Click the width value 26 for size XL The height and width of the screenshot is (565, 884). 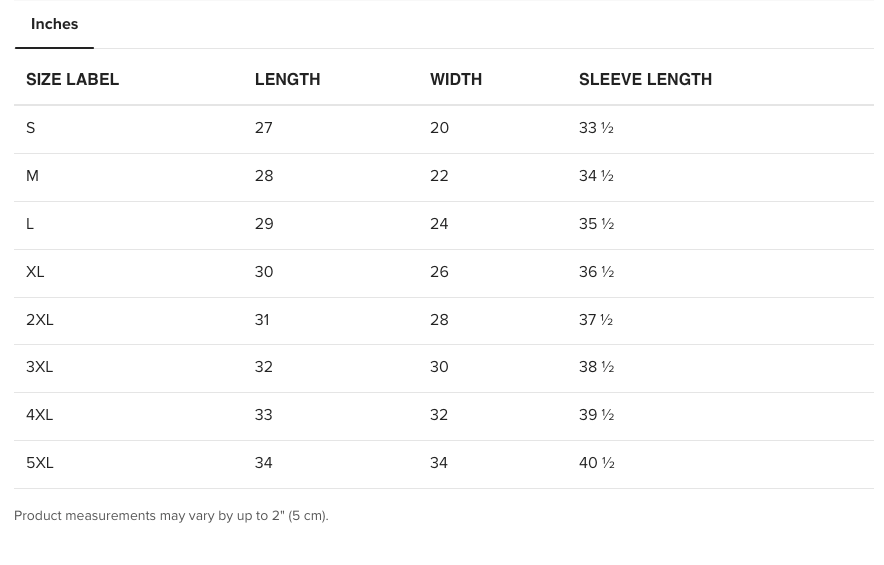pyautogui.click(x=439, y=272)
